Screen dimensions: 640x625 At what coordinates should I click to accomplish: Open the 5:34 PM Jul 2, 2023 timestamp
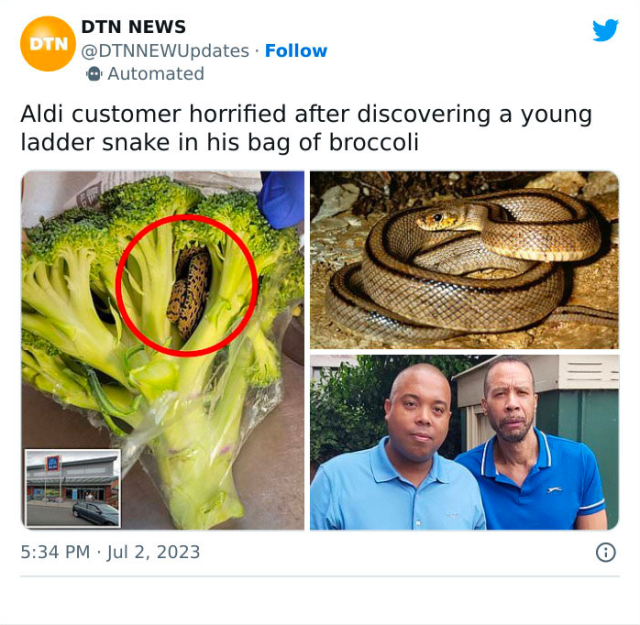110,552
